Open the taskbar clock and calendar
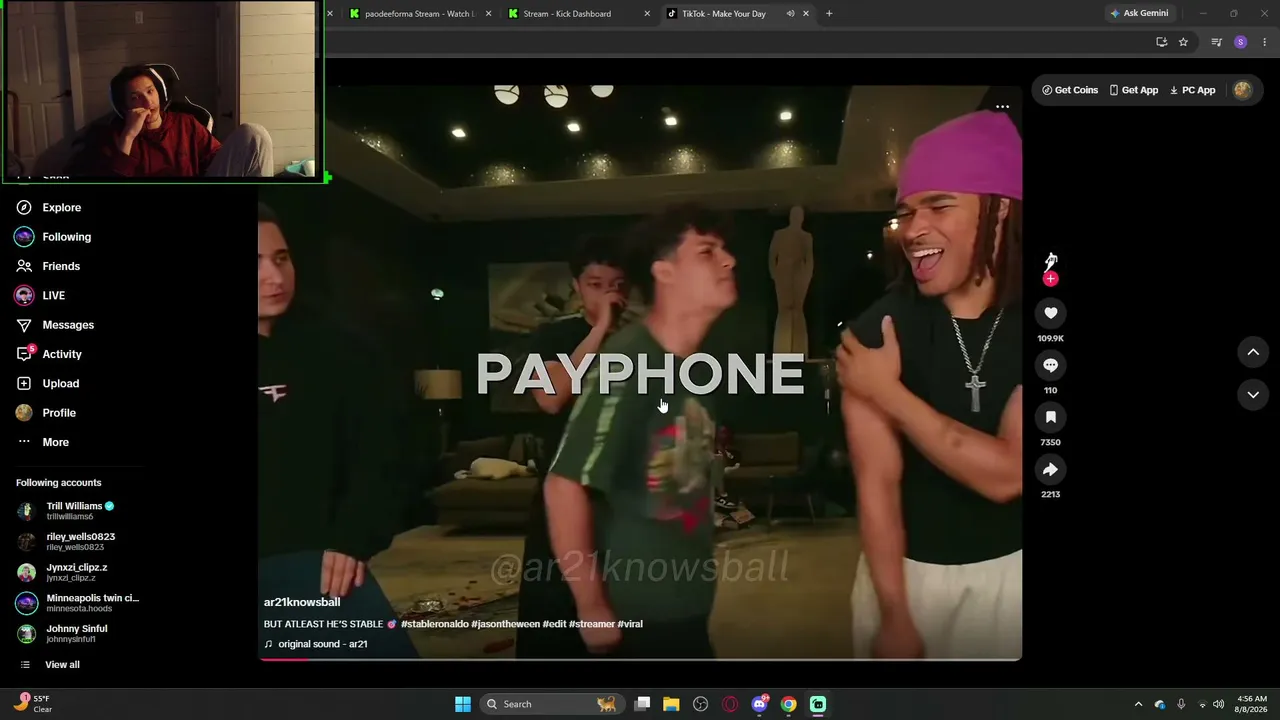 [1252, 704]
